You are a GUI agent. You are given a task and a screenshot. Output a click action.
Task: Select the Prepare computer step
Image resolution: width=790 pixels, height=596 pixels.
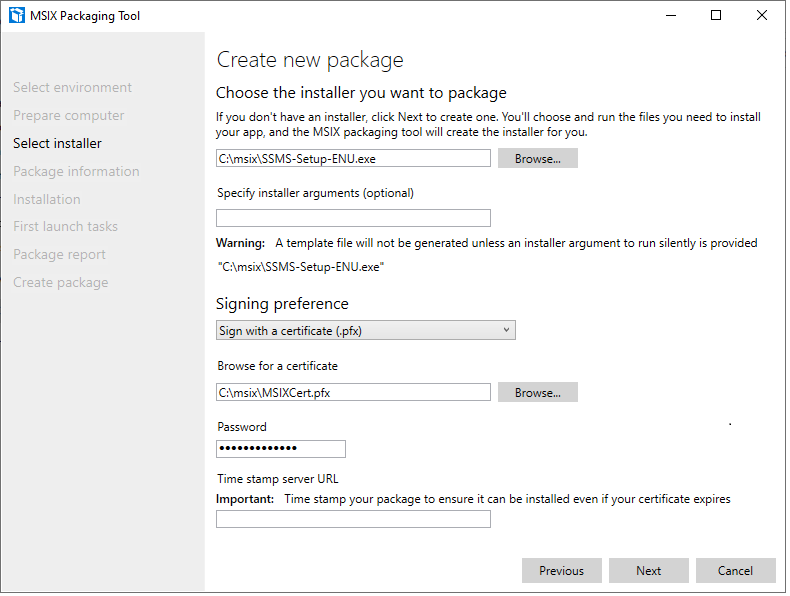(x=69, y=116)
